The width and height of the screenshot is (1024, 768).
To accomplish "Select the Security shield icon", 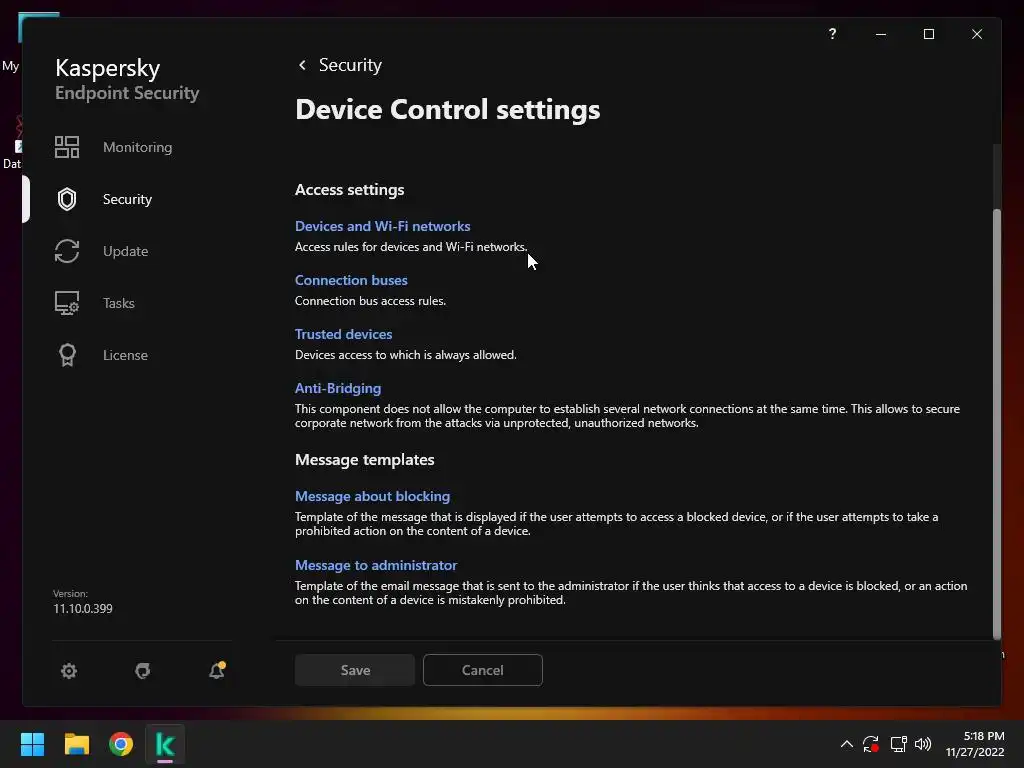I will click(67, 199).
